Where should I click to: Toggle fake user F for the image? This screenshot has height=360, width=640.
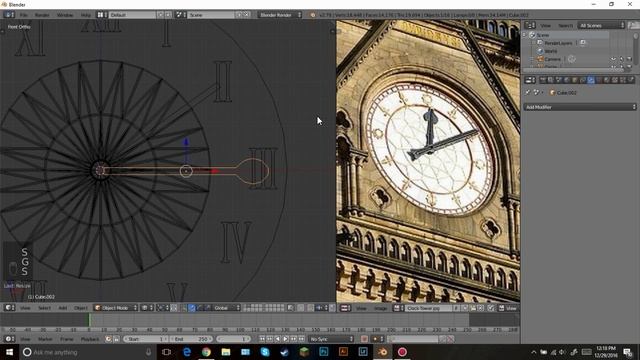[456, 308]
